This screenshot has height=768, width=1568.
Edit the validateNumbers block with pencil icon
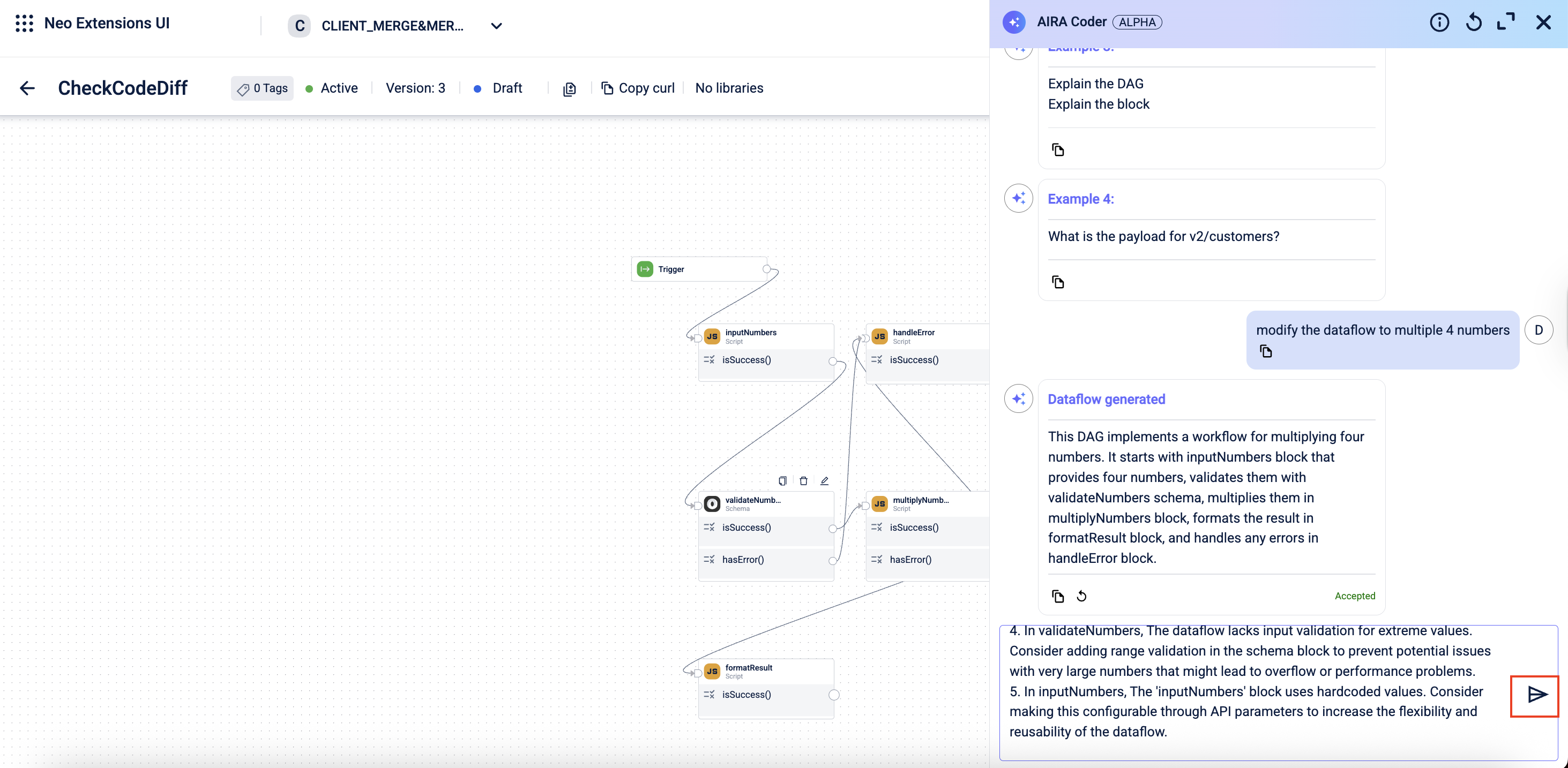pyautogui.click(x=825, y=481)
